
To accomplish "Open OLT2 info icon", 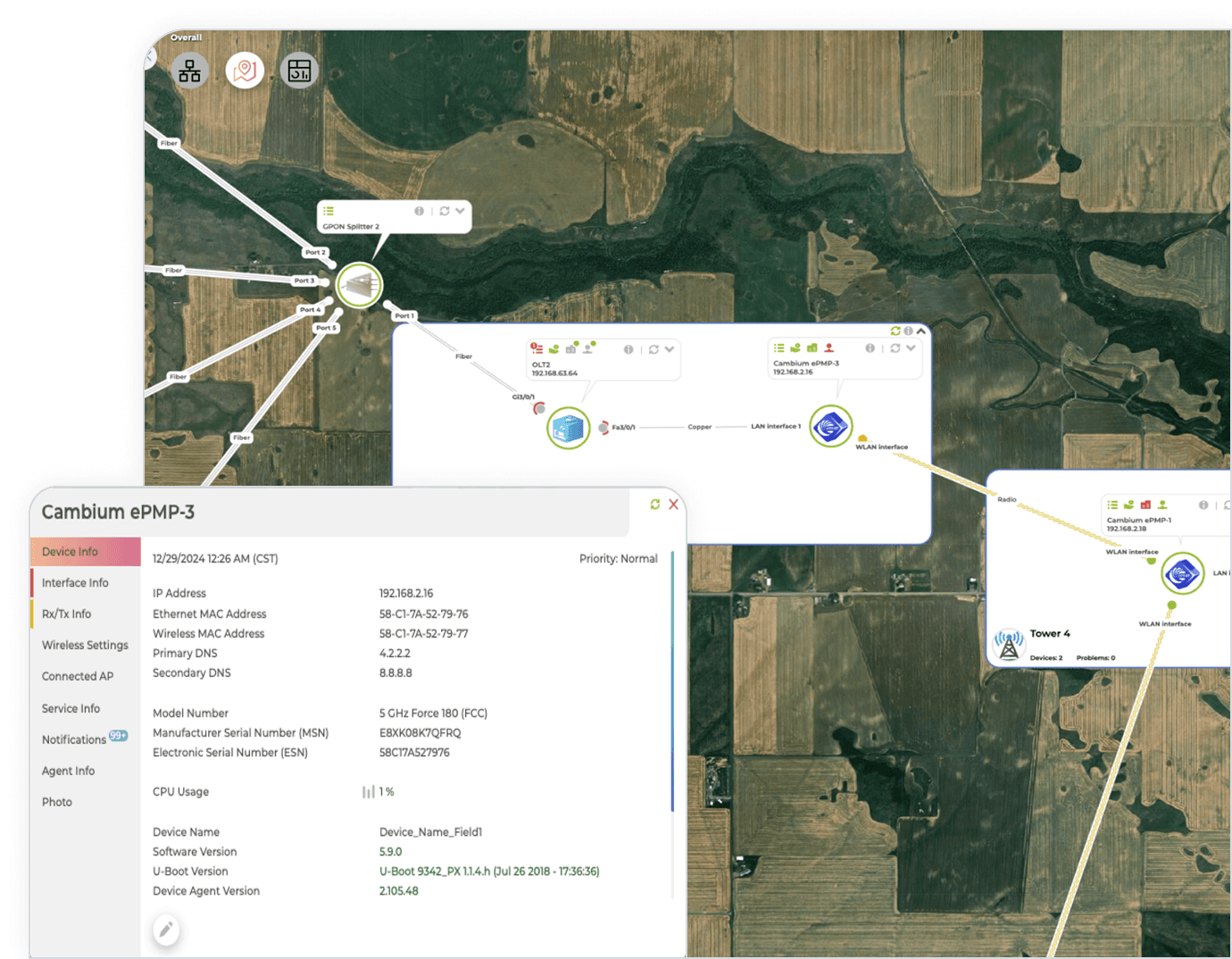I will 628,350.
